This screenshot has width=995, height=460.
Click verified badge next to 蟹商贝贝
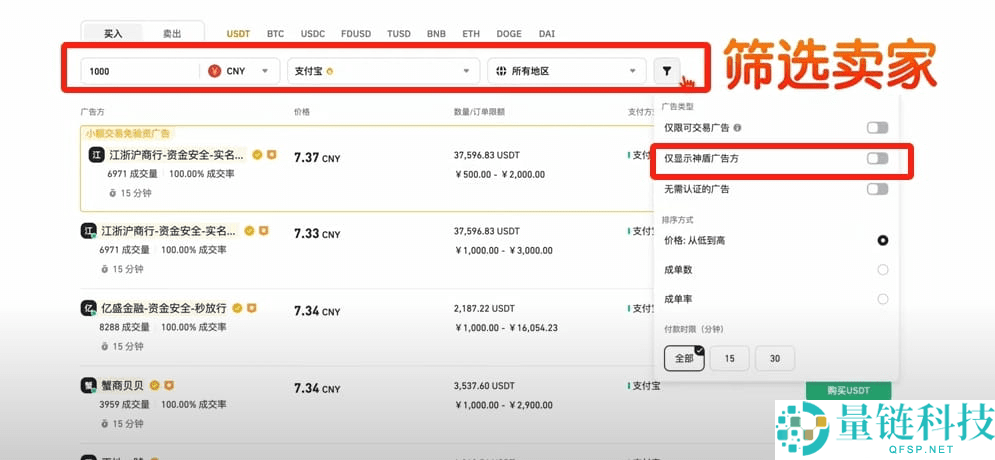pos(154,385)
